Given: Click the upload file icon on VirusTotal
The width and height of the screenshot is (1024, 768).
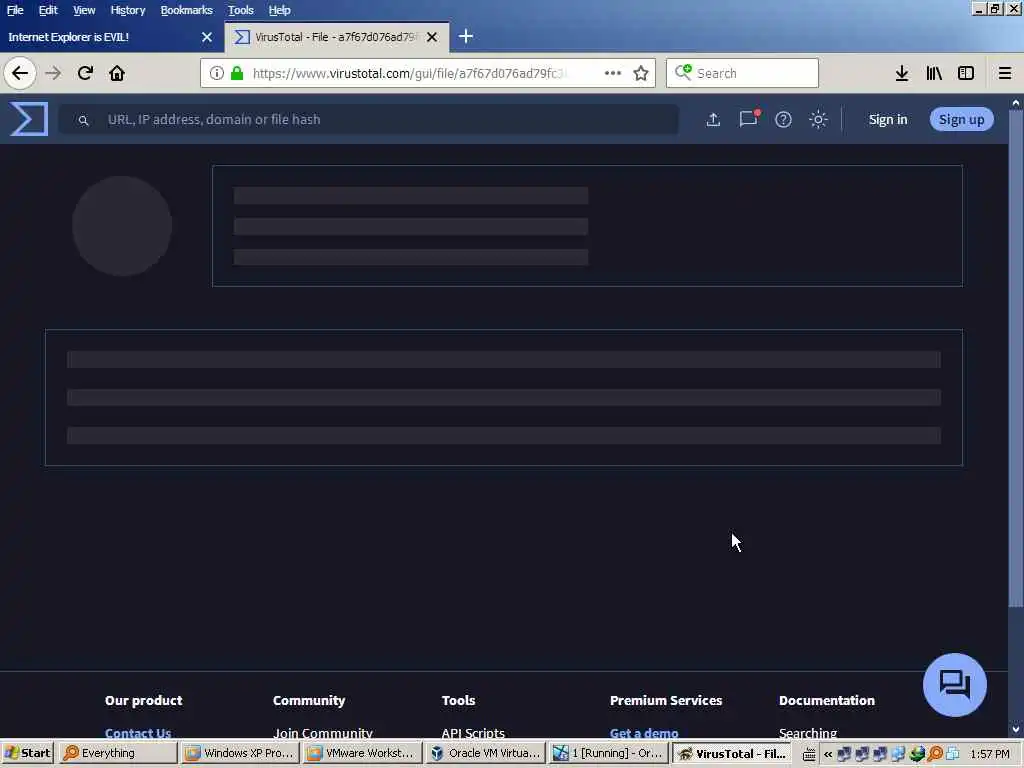Looking at the screenshot, I should [713, 120].
